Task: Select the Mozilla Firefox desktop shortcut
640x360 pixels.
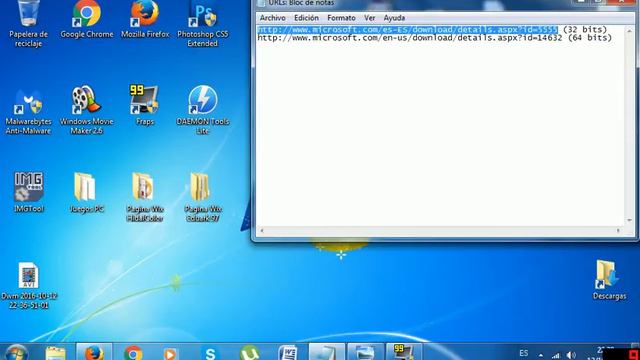Action: [x=145, y=20]
